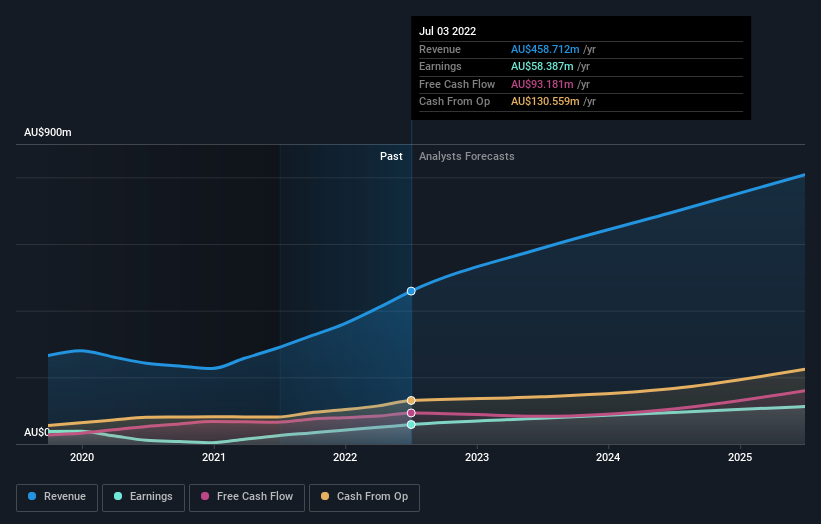Click the AU$900m y-axis label

pos(48,132)
